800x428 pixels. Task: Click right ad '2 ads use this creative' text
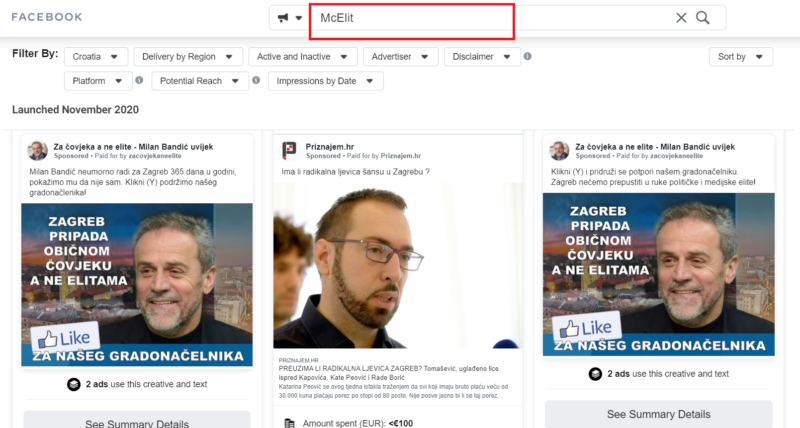click(668, 374)
